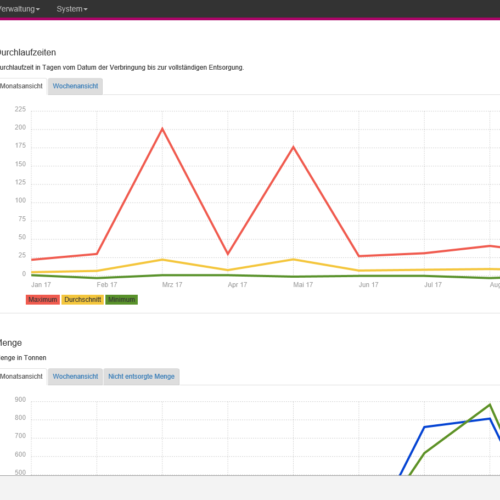Image resolution: width=500 pixels, height=500 pixels.
Task: Open the System dropdown menu
Action: [x=72, y=9]
